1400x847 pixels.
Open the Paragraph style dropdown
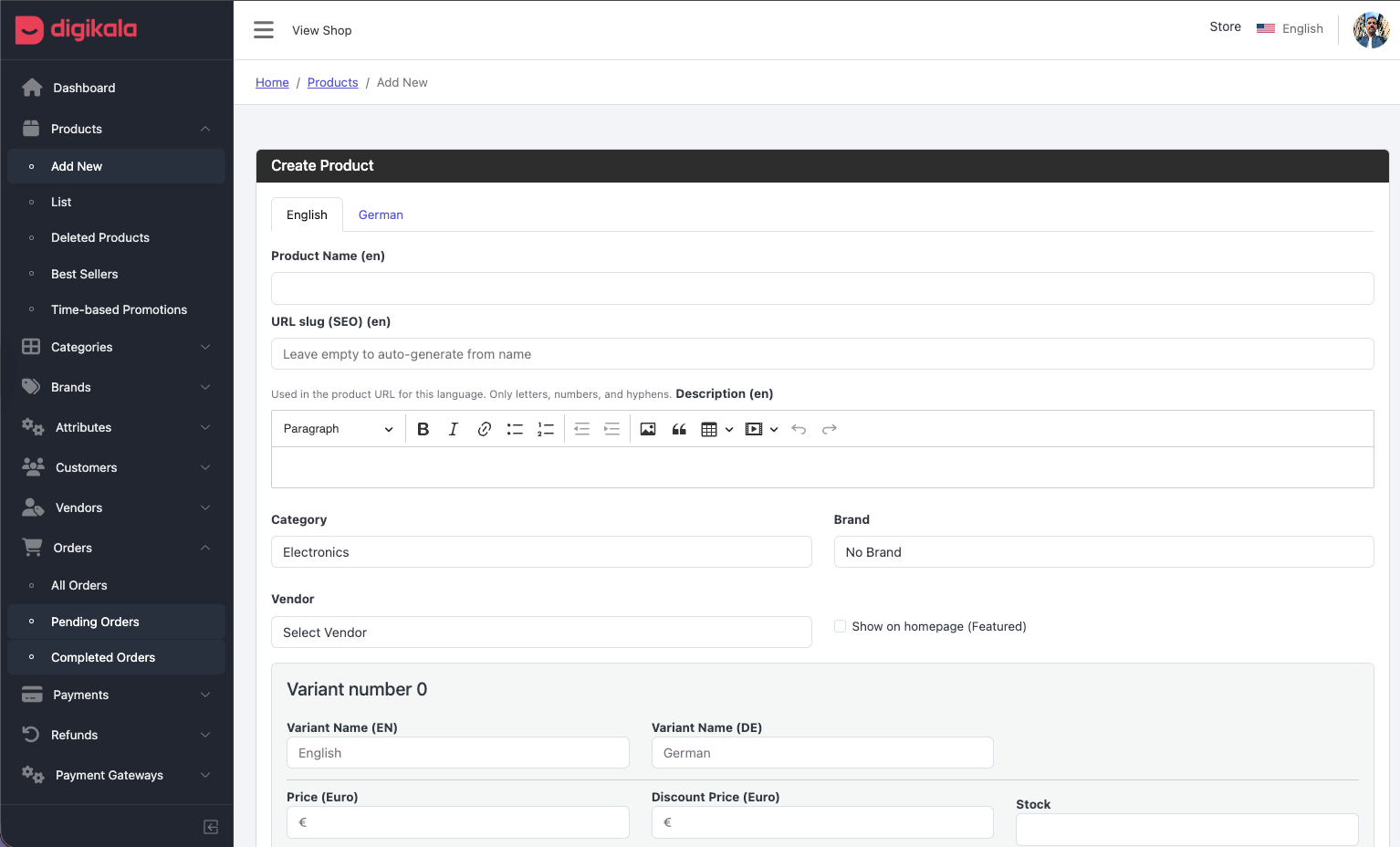[337, 428]
